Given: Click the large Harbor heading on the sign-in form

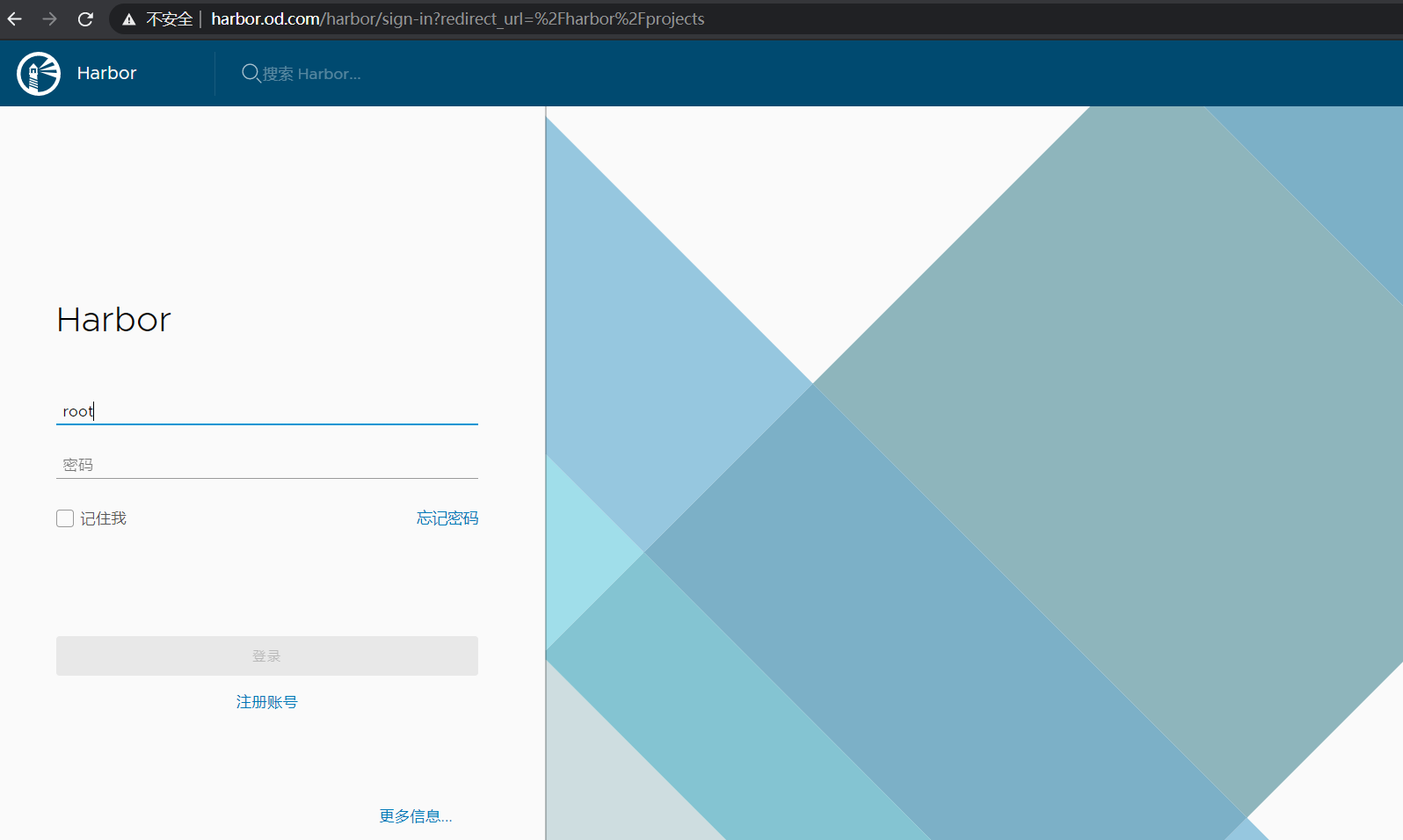Looking at the screenshot, I should [x=114, y=320].
